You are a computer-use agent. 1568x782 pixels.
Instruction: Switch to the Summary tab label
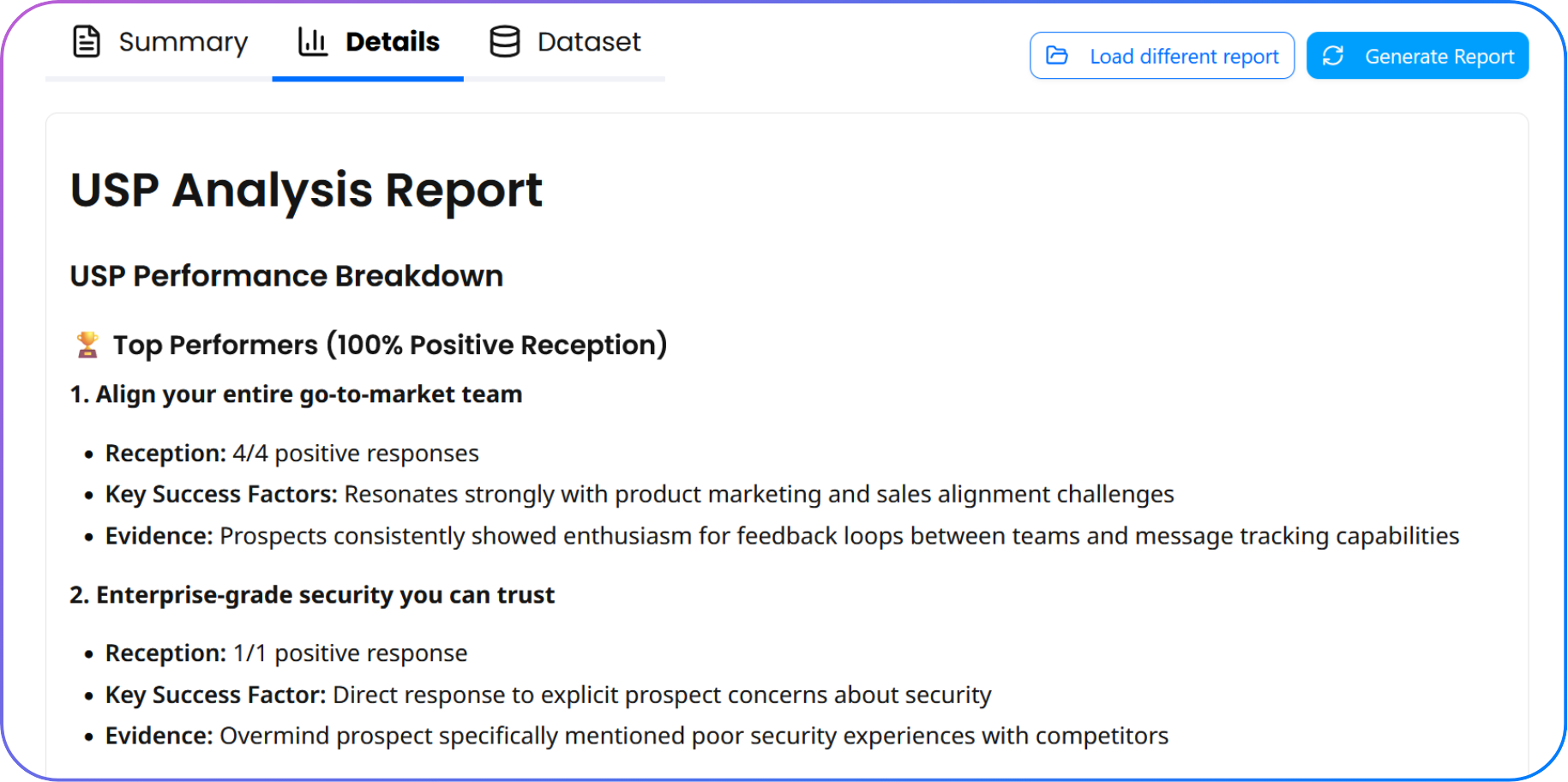click(x=183, y=41)
